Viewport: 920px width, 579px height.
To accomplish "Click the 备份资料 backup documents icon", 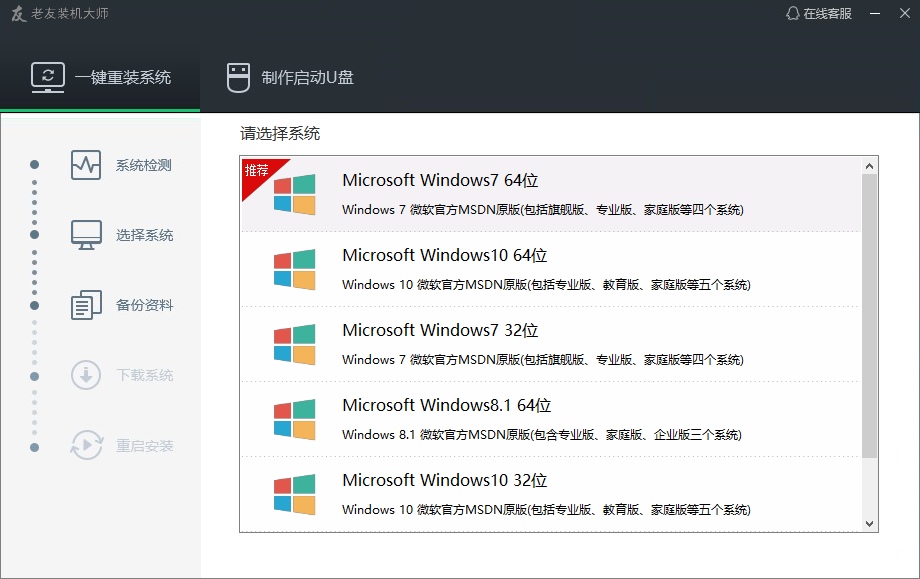I will pos(85,303).
